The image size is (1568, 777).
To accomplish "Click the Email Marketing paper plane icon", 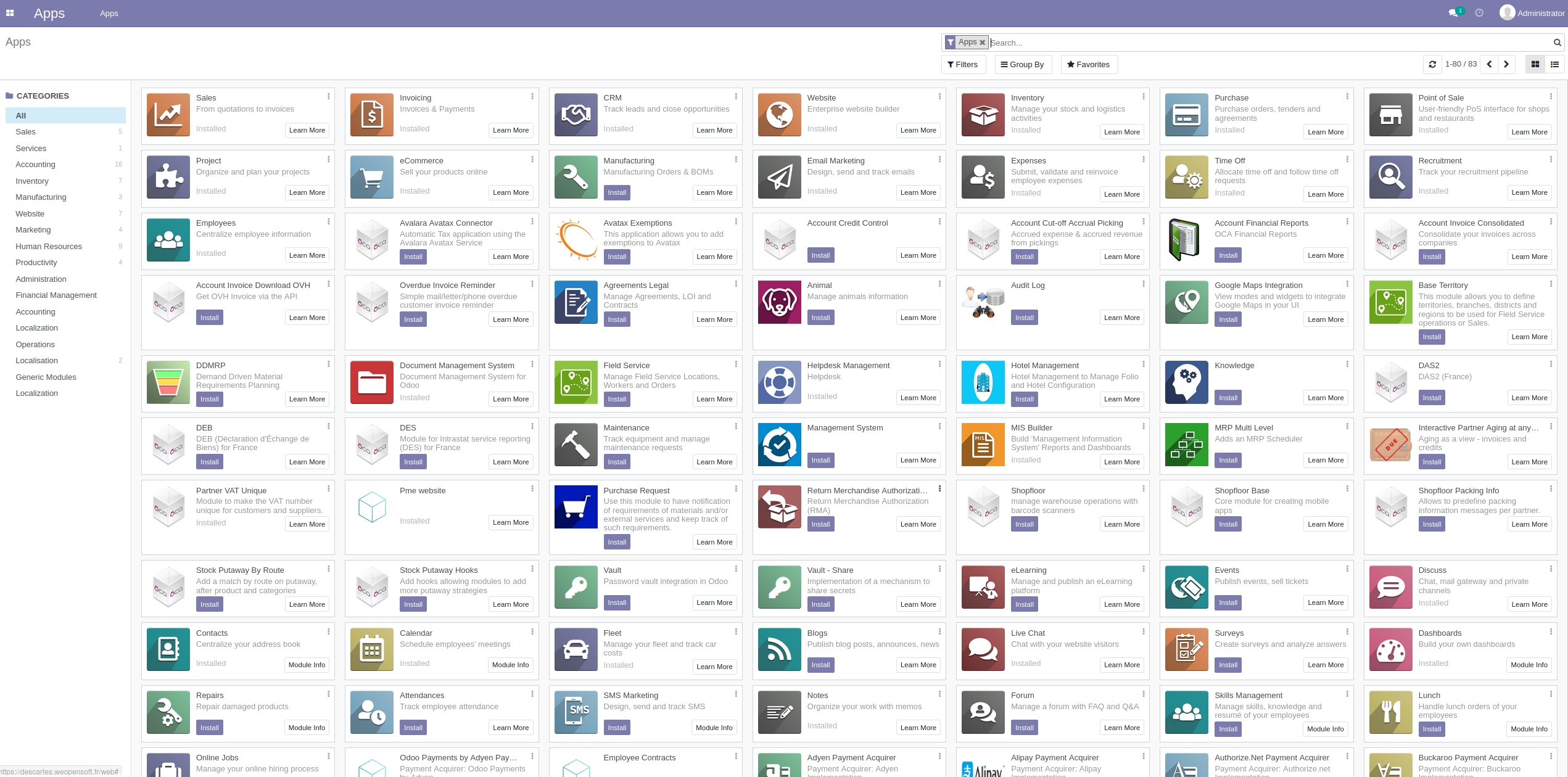I will point(780,177).
